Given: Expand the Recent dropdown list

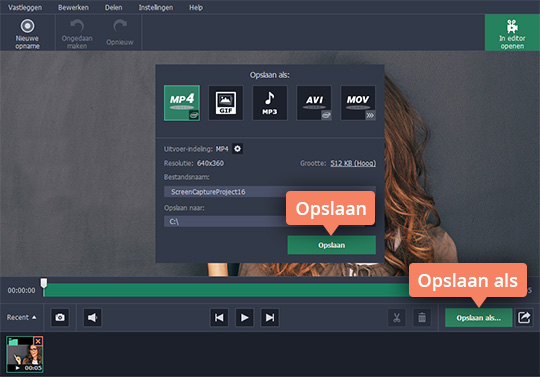Looking at the screenshot, I should coord(21,317).
